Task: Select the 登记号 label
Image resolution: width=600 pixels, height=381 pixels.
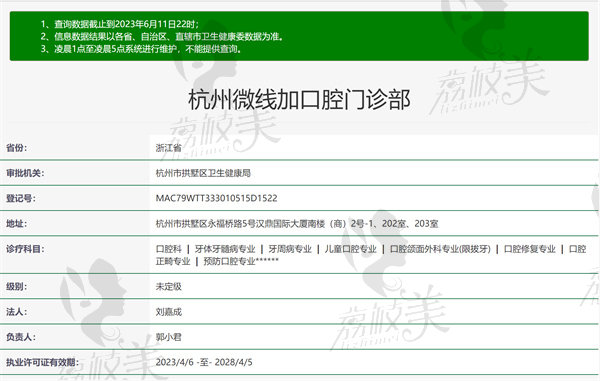Action: click(x=21, y=198)
